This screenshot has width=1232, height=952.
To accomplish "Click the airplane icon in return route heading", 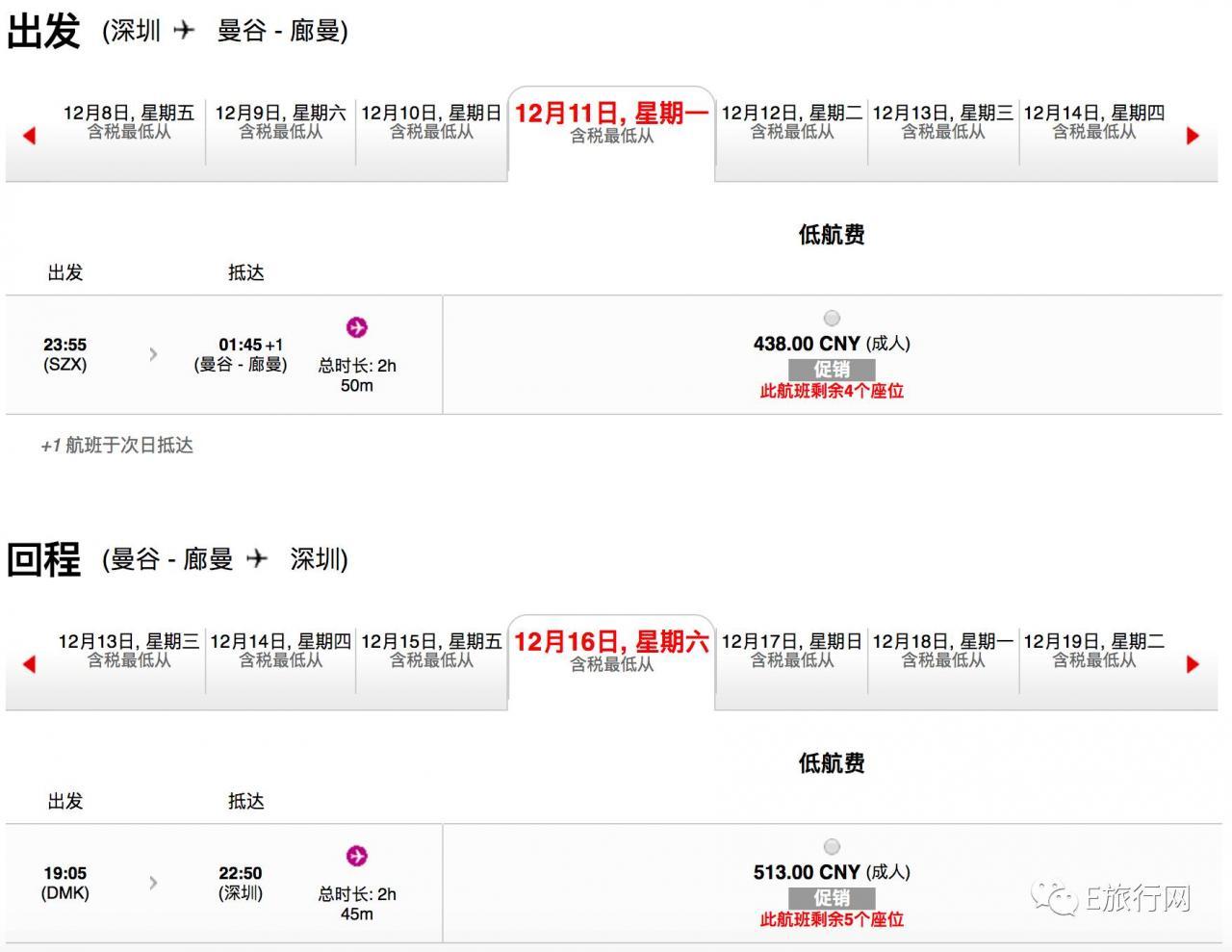I will [x=256, y=557].
